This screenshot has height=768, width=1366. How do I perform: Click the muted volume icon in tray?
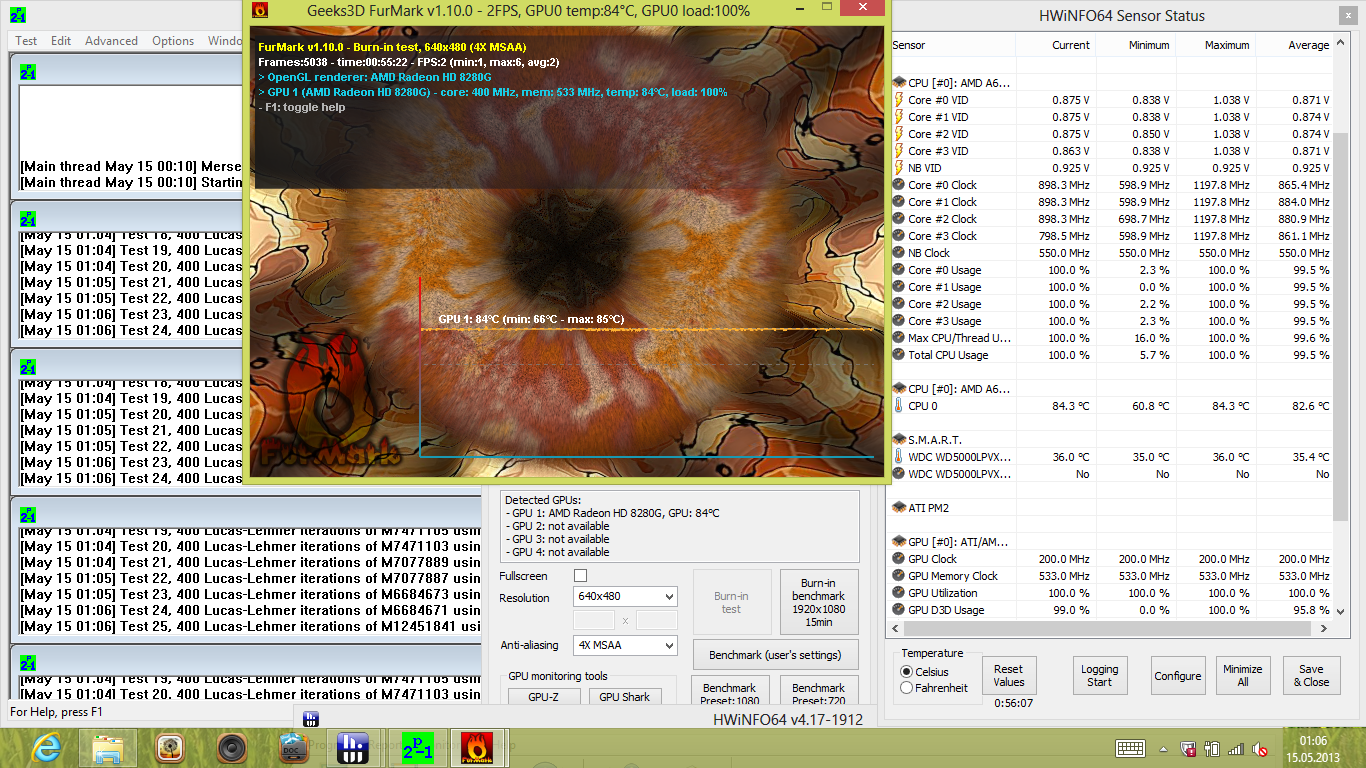pos(1261,748)
